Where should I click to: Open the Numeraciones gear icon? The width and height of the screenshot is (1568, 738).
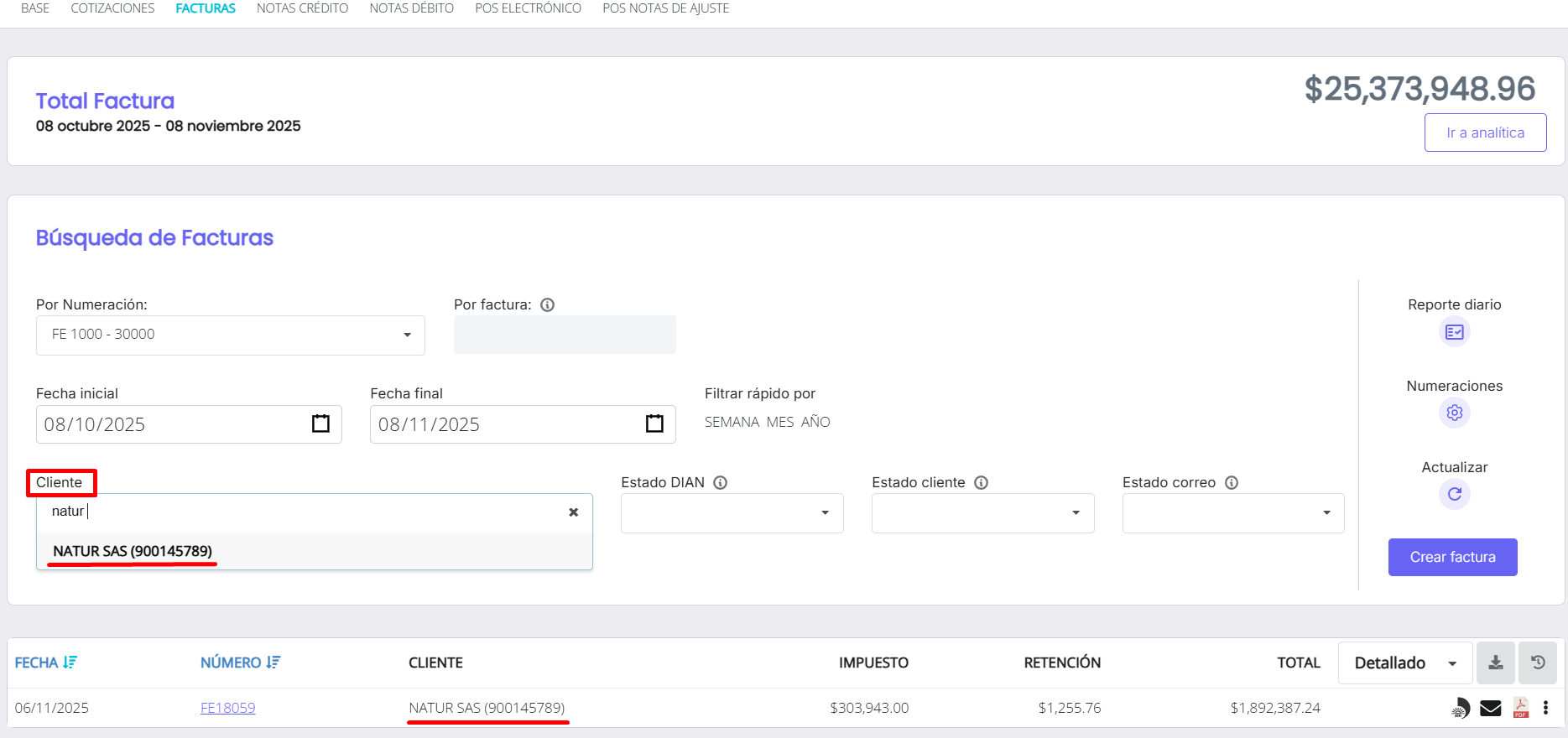click(1454, 413)
